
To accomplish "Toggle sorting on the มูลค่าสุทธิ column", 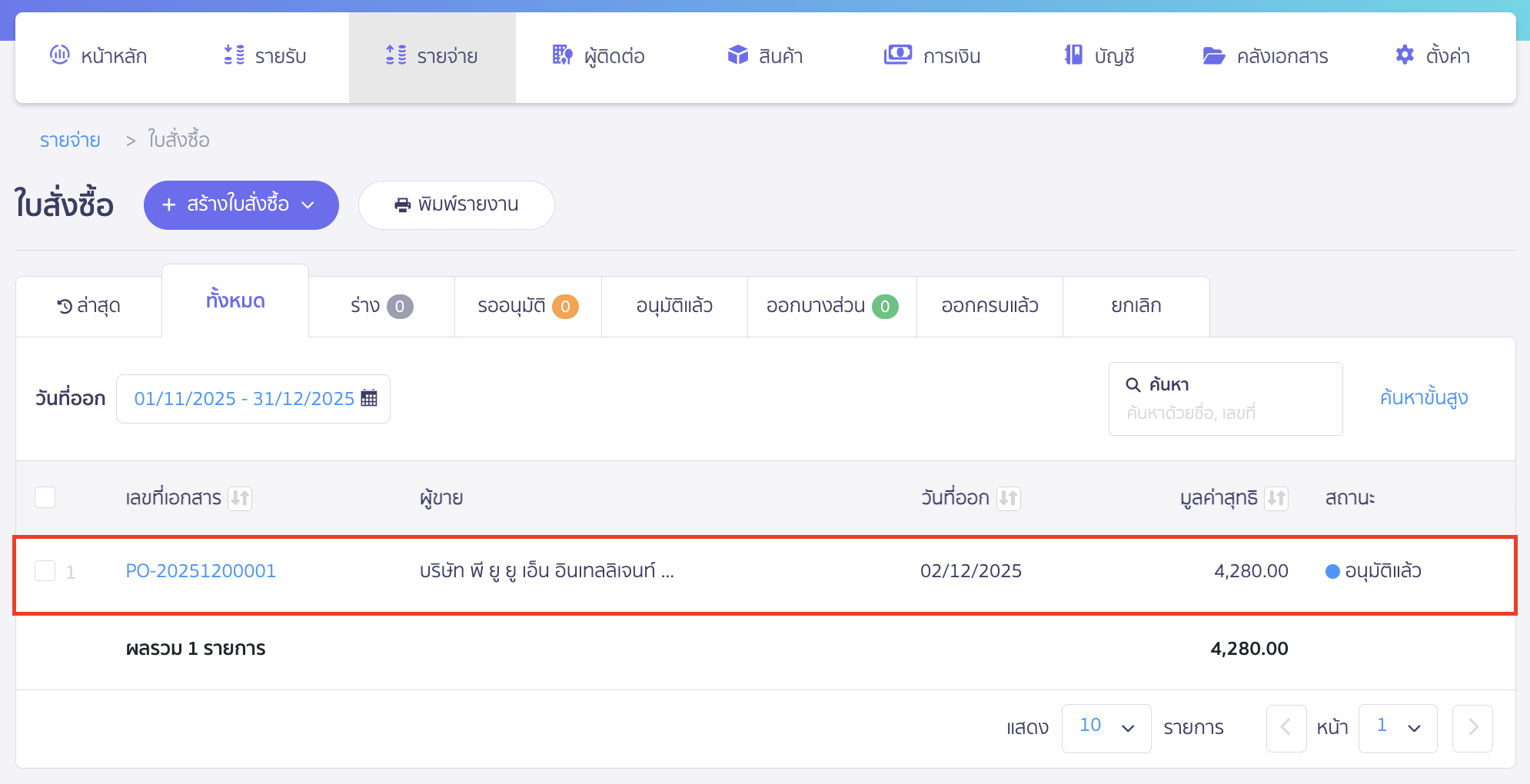I will click(1276, 498).
